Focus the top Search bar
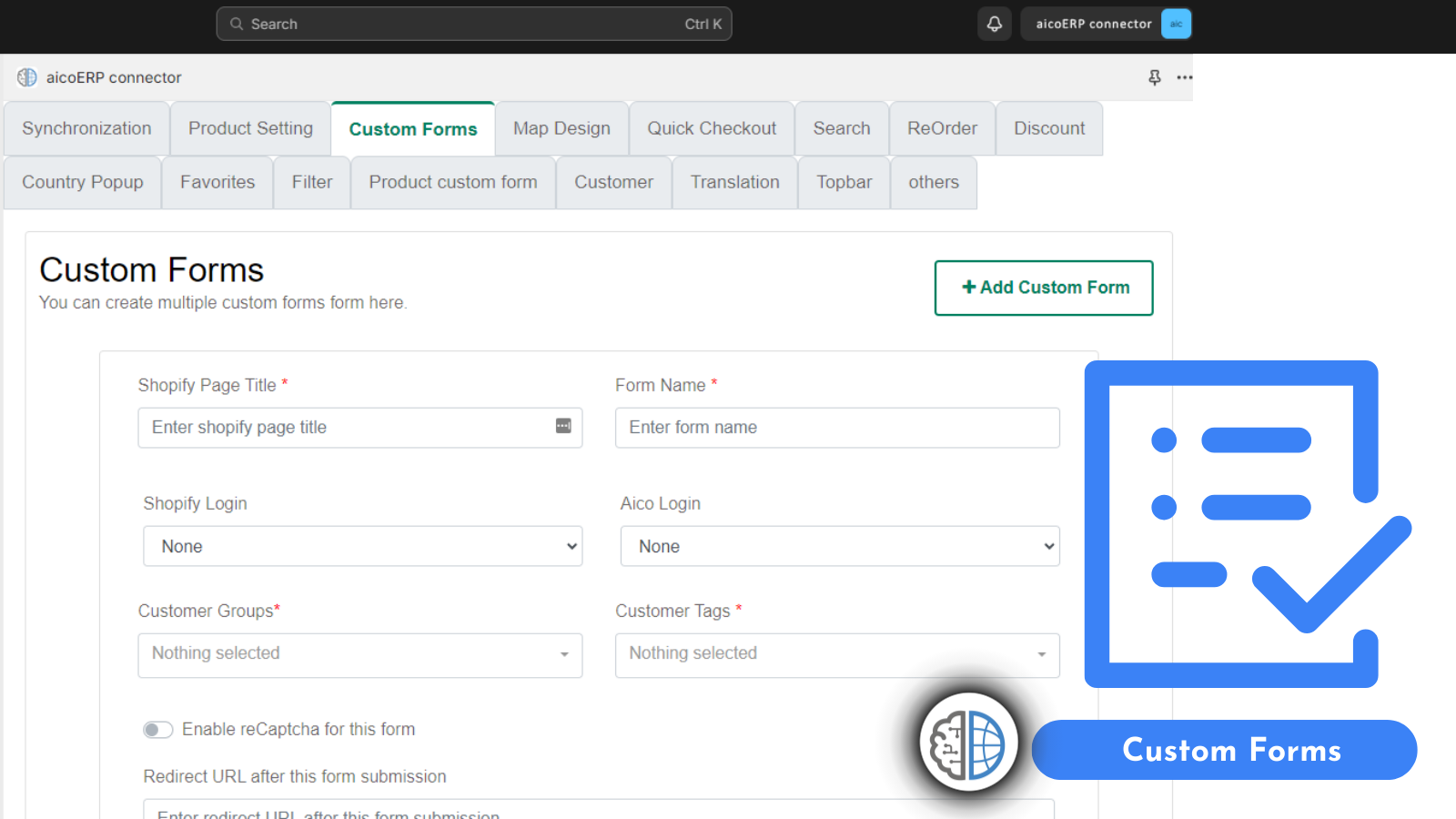This screenshot has height=819, width=1456. (x=474, y=24)
